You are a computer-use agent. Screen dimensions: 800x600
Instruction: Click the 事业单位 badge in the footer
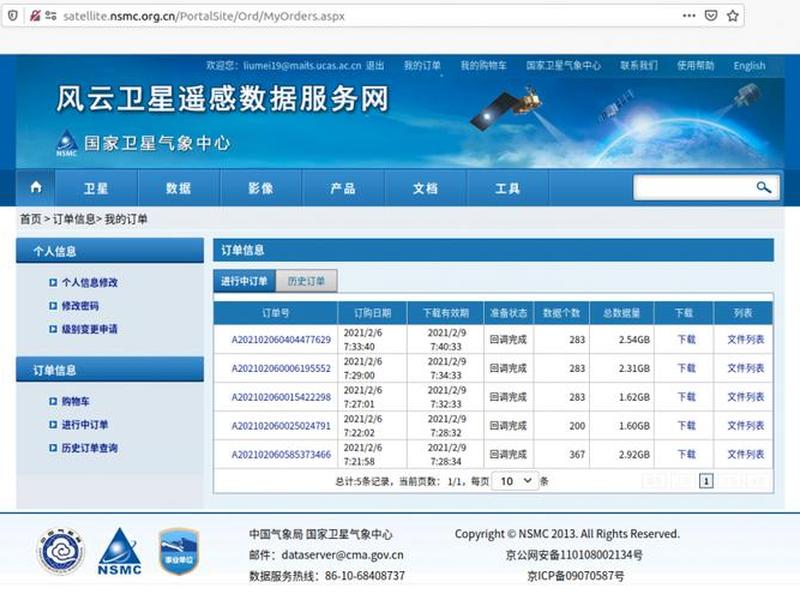(x=179, y=552)
